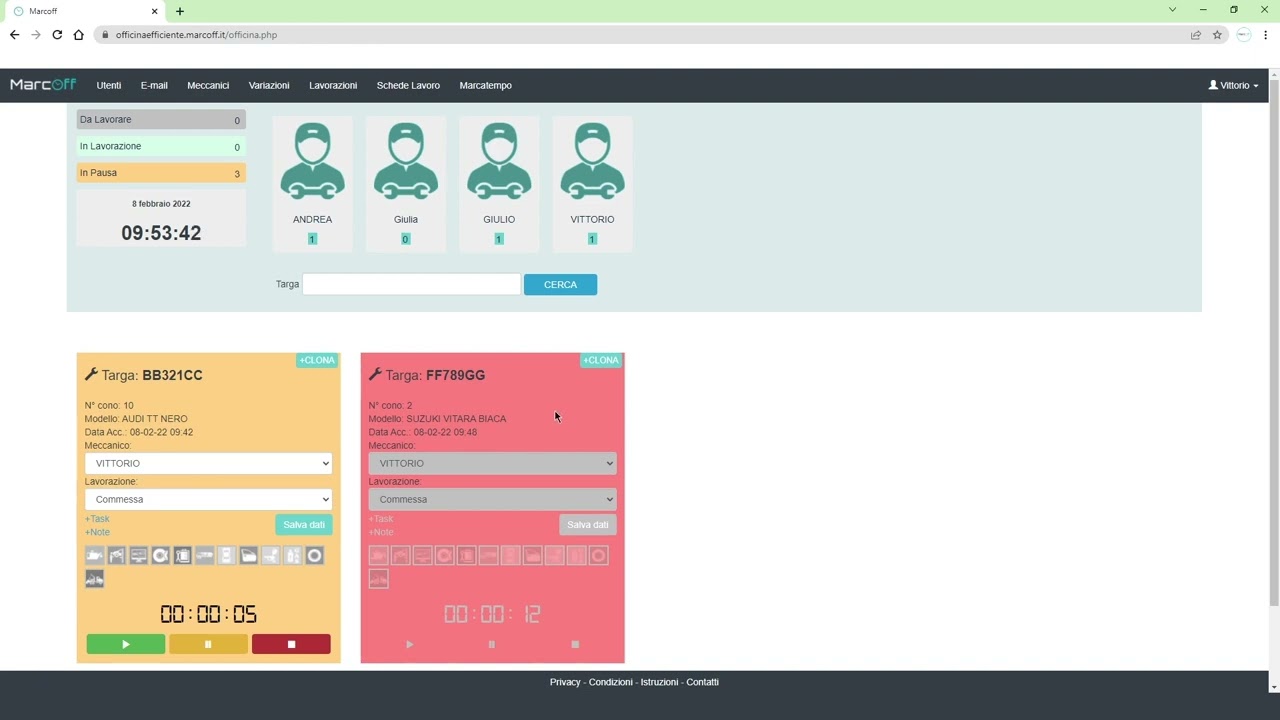1280x720 pixels.
Task: Go to browser home page
Action: coord(79,34)
